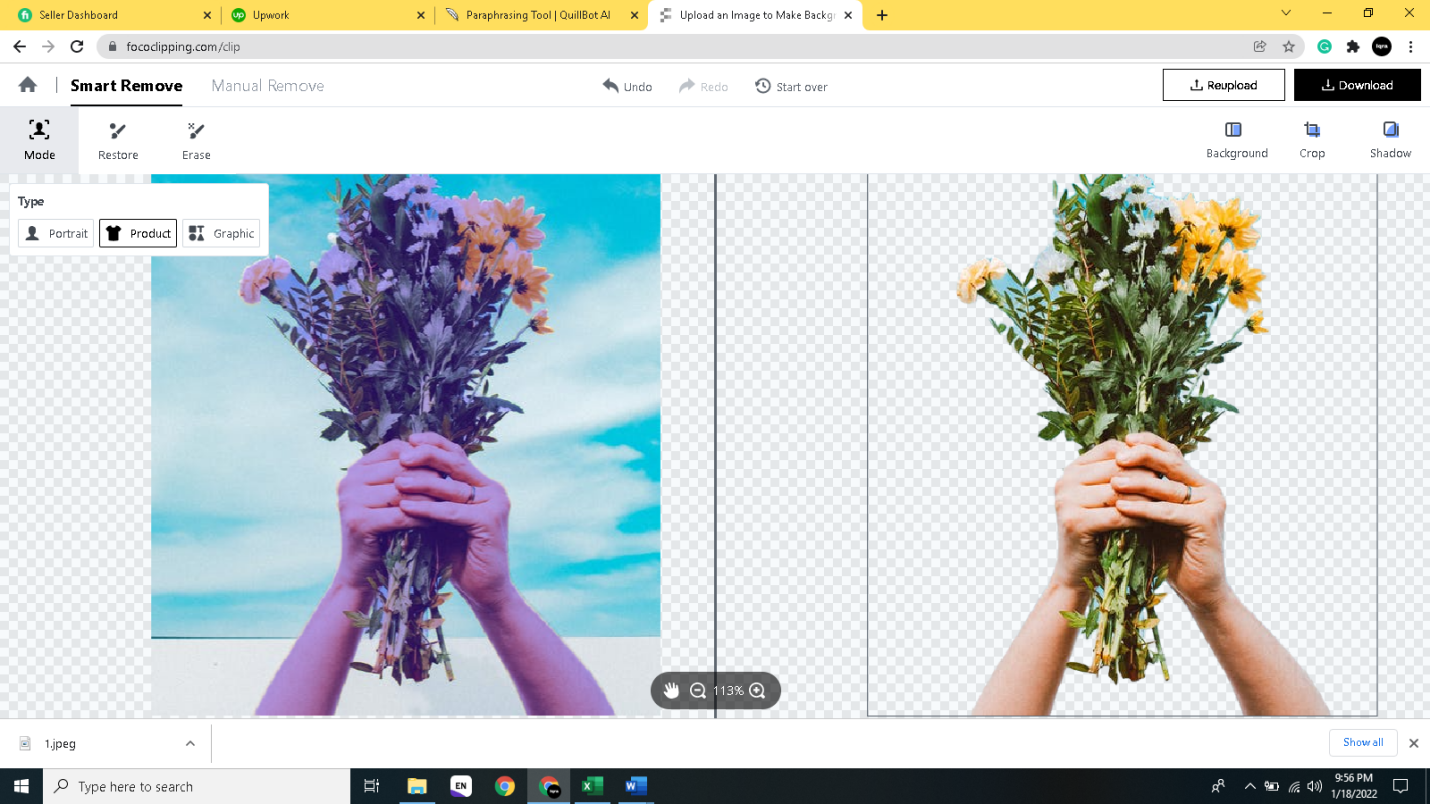Expand the Mode type panel
This screenshot has height=804, width=1430.
click(x=39, y=140)
